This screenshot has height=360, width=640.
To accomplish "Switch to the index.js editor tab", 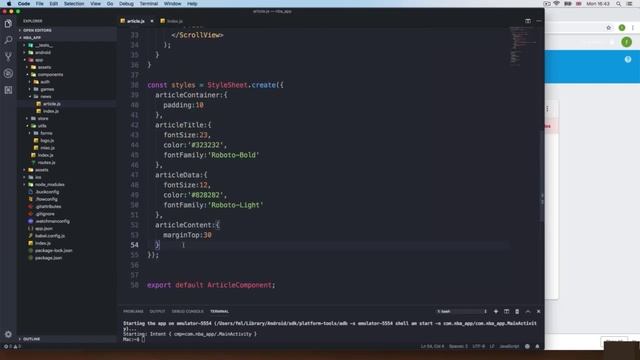I will [172, 21].
